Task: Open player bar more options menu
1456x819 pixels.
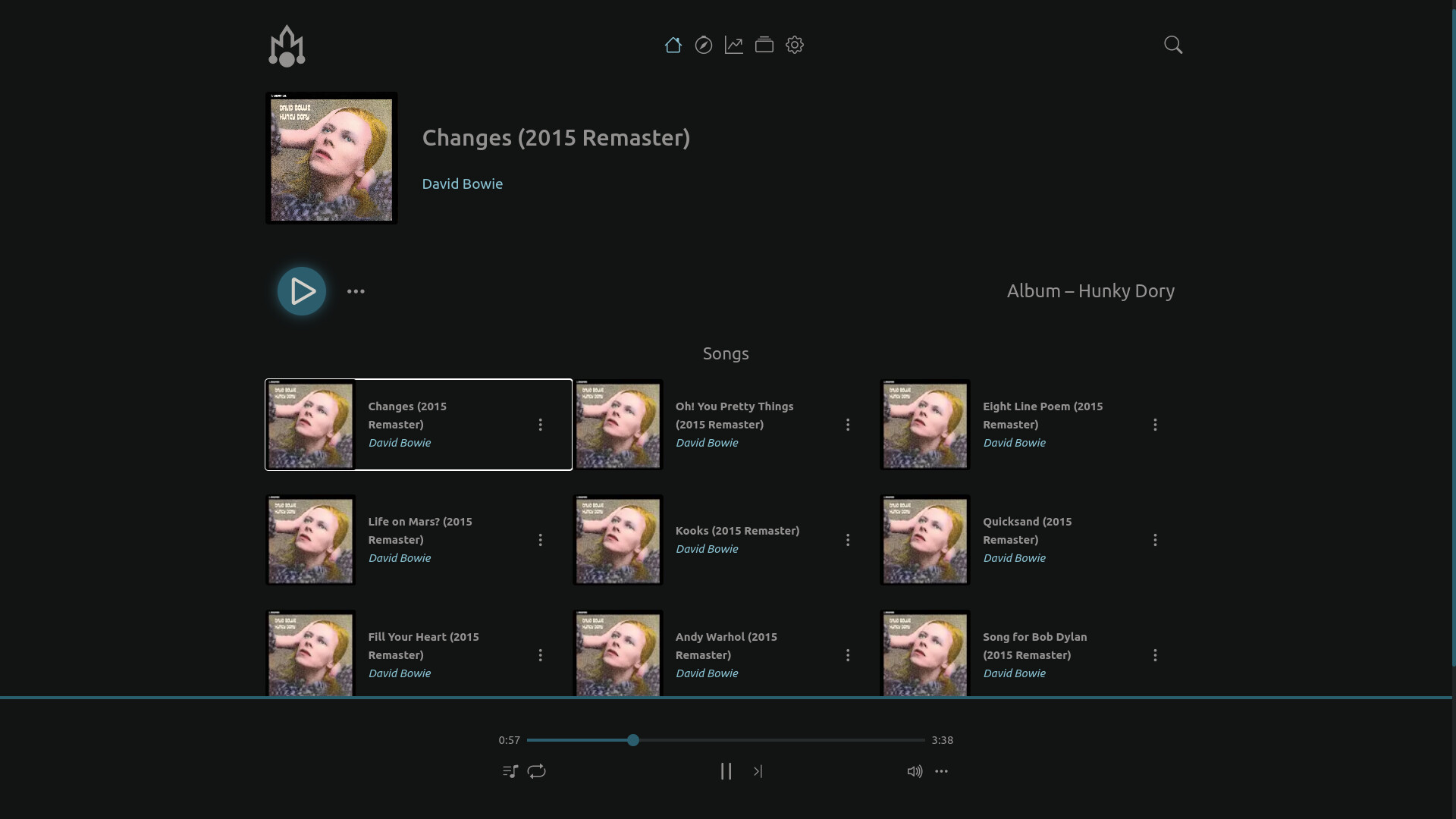Action: click(941, 771)
